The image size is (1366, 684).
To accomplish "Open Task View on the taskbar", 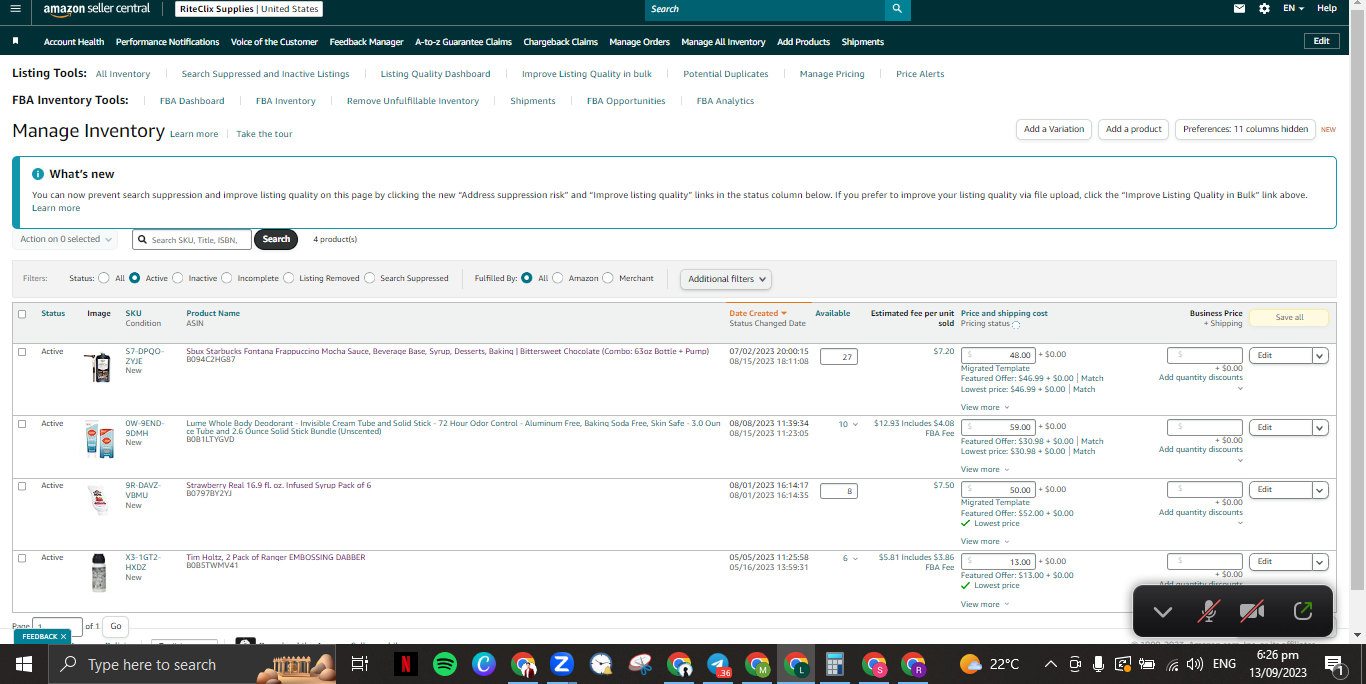I will point(360,664).
